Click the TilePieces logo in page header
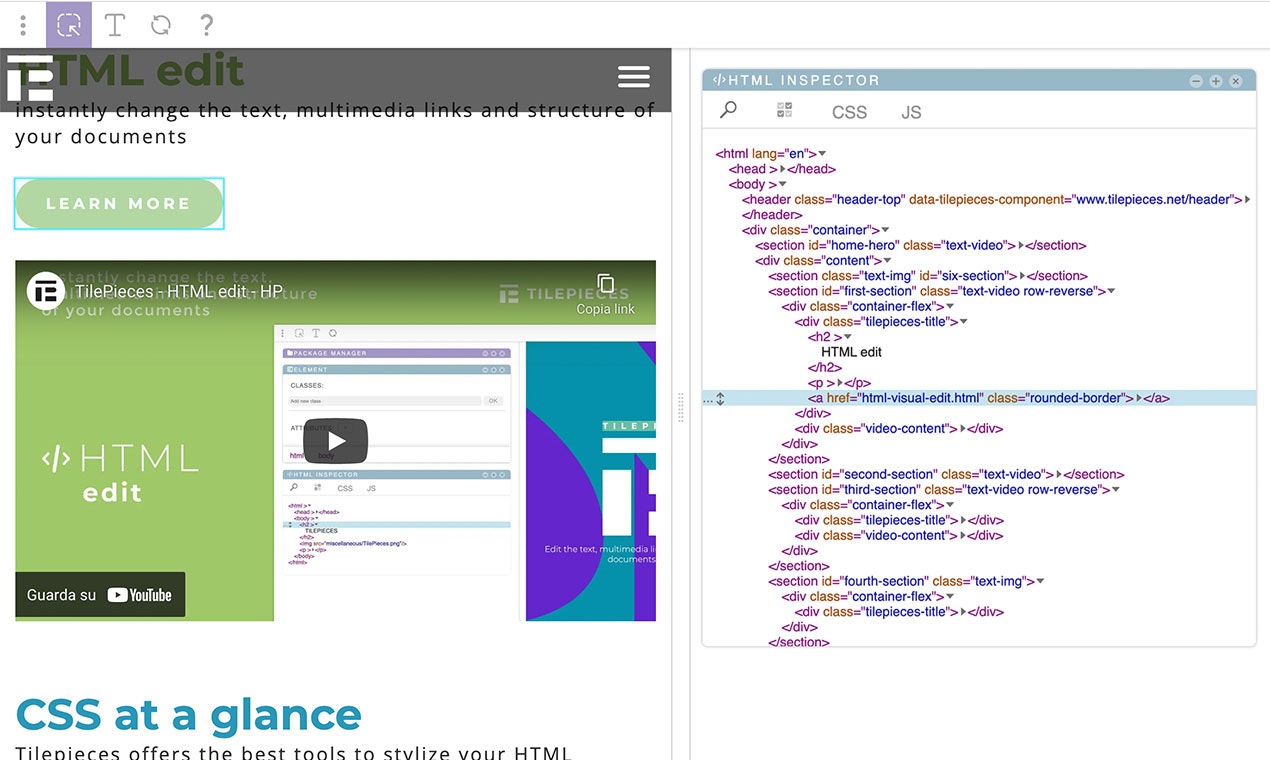The height and width of the screenshot is (760, 1270). (30, 78)
